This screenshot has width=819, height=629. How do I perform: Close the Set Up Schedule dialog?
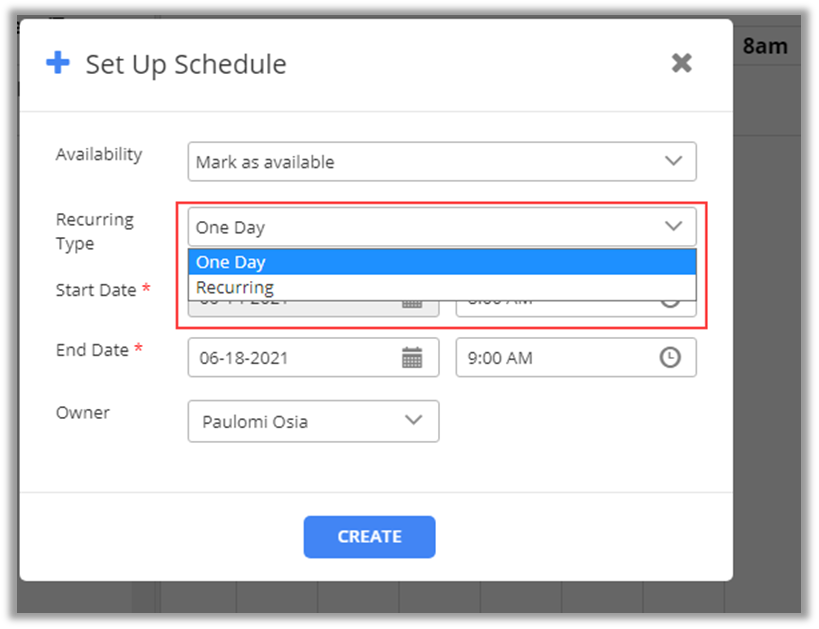[681, 63]
